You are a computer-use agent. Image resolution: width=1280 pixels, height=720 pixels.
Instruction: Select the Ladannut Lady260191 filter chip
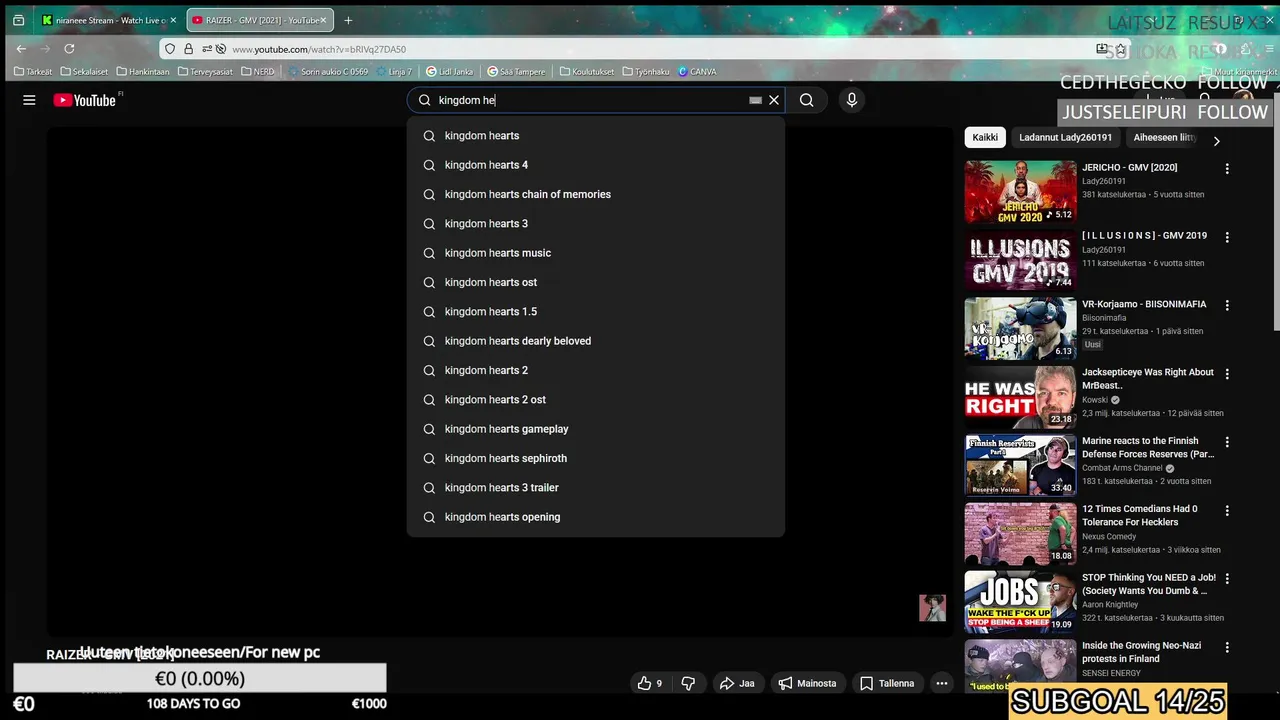pos(1065,138)
